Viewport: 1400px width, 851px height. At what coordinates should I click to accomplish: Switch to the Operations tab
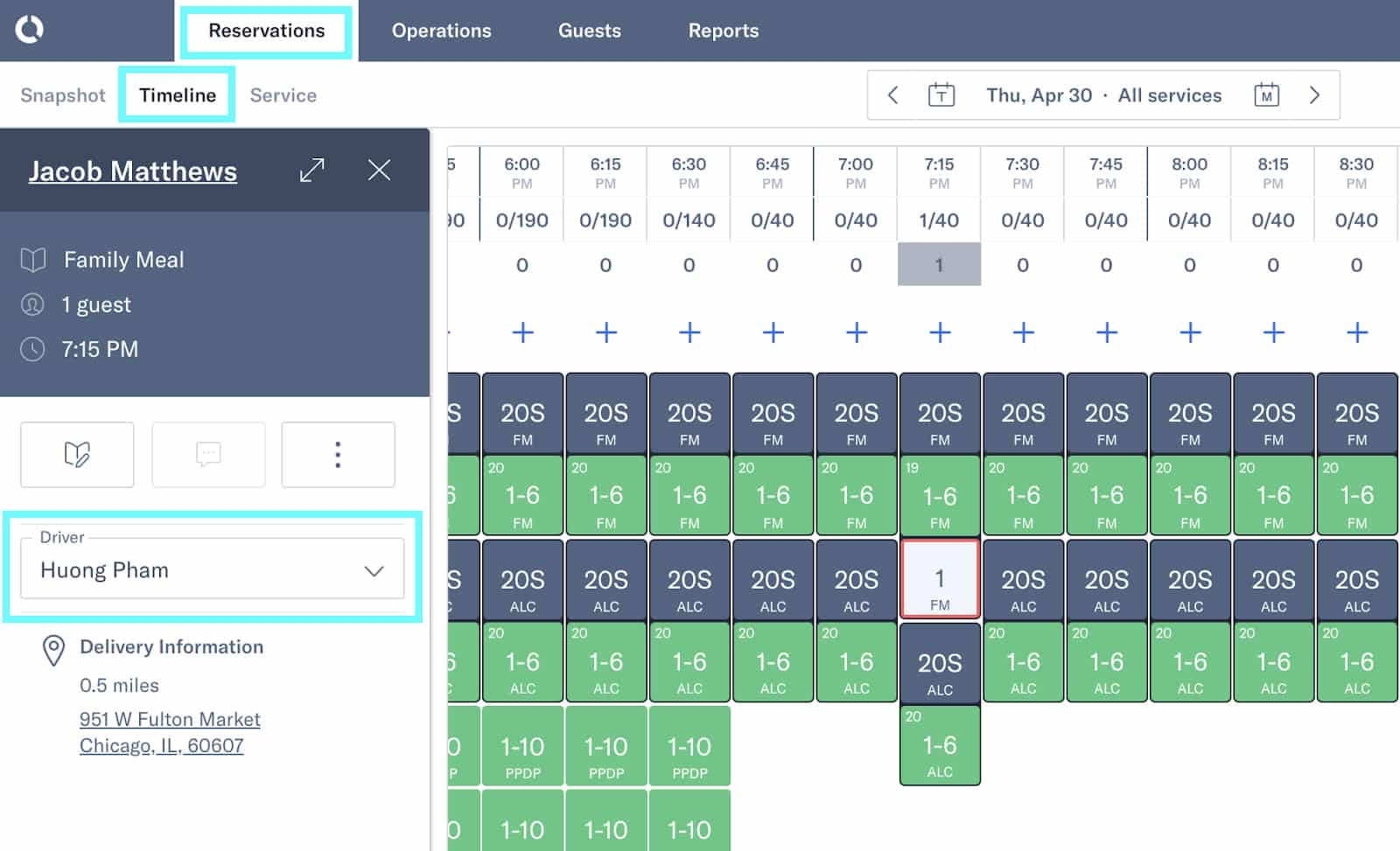tap(441, 31)
